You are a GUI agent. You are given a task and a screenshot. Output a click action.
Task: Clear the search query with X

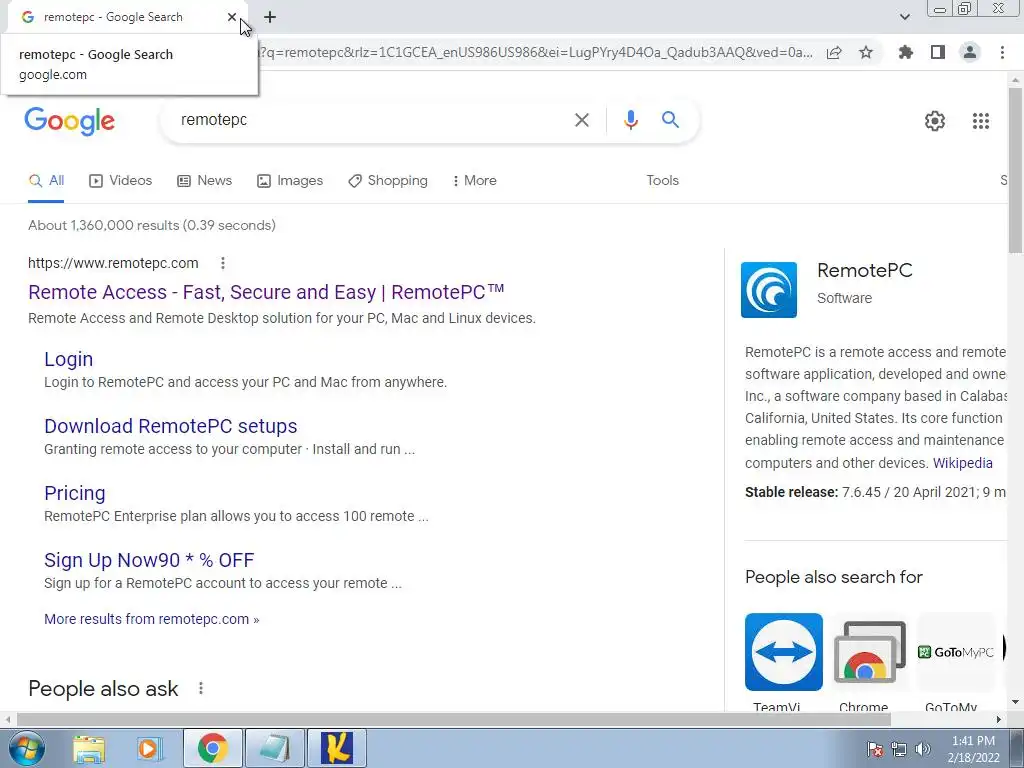581,120
